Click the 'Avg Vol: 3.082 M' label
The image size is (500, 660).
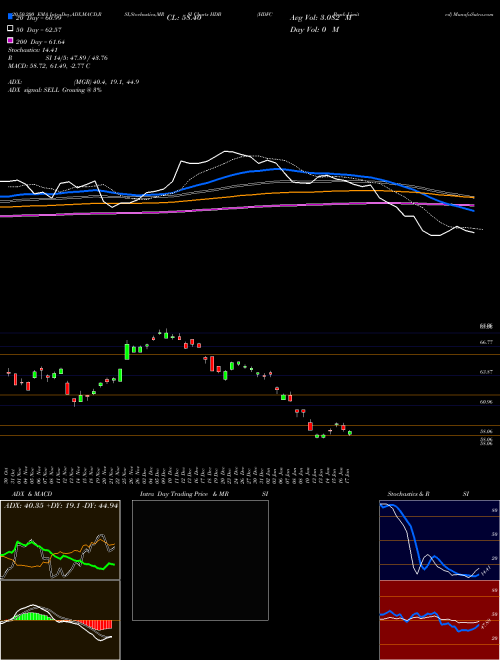pyautogui.click(x=321, y=18)
